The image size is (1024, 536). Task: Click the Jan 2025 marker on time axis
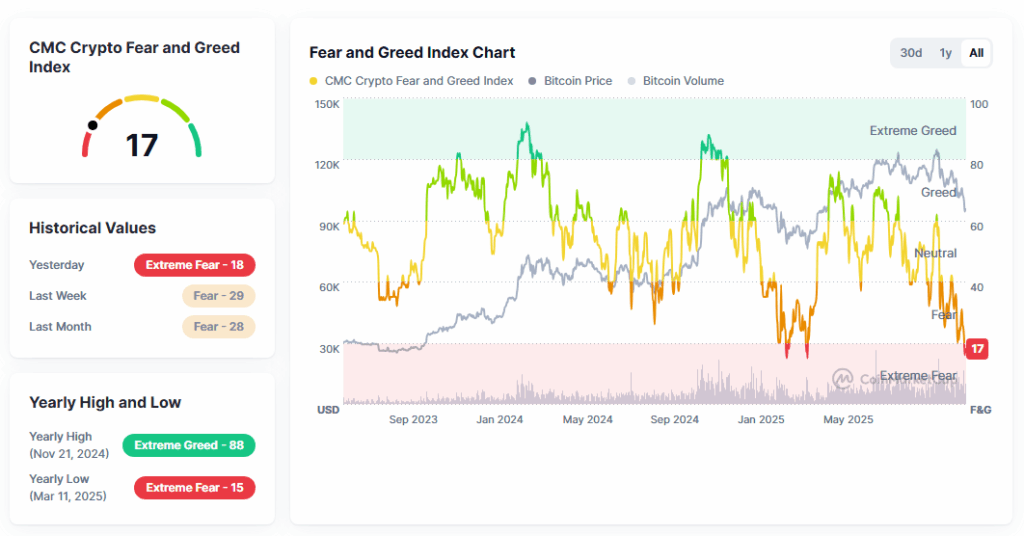[x=761, y=420]
